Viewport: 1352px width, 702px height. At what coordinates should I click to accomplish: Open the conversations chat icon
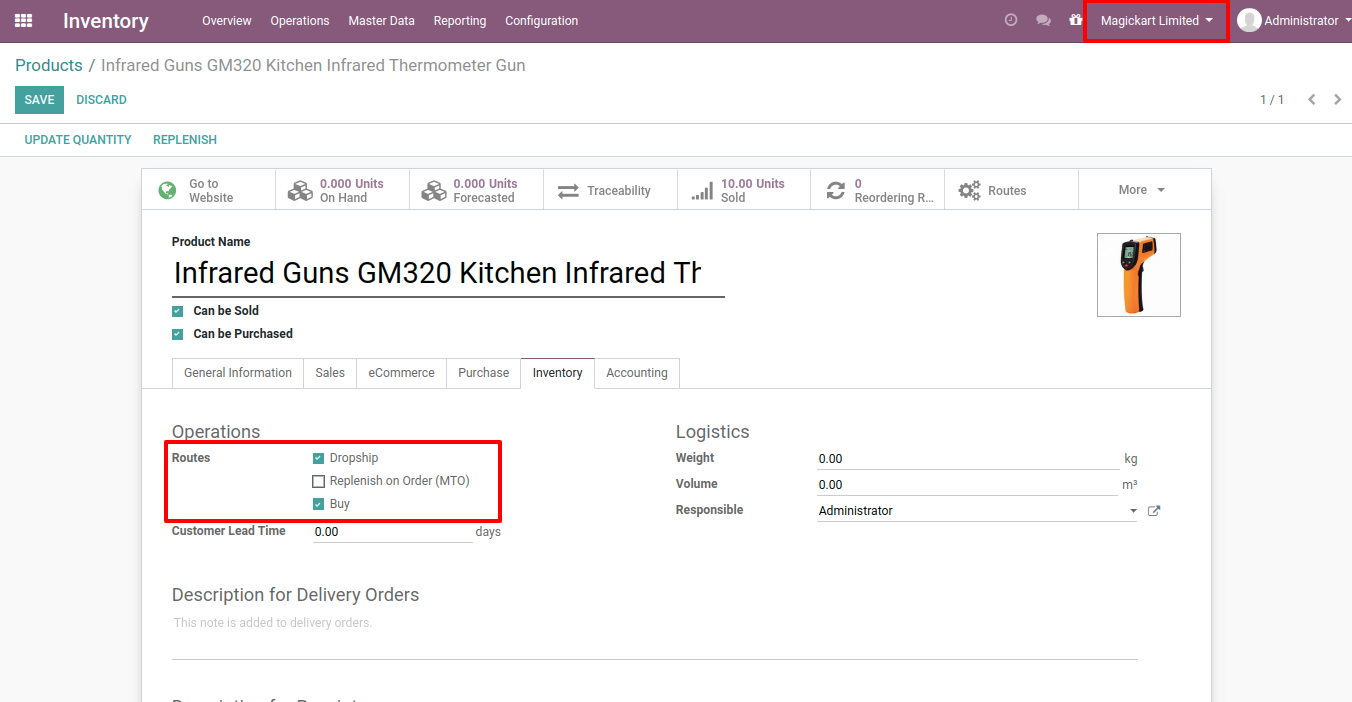pyautogui.click(x=1043, y=21)
